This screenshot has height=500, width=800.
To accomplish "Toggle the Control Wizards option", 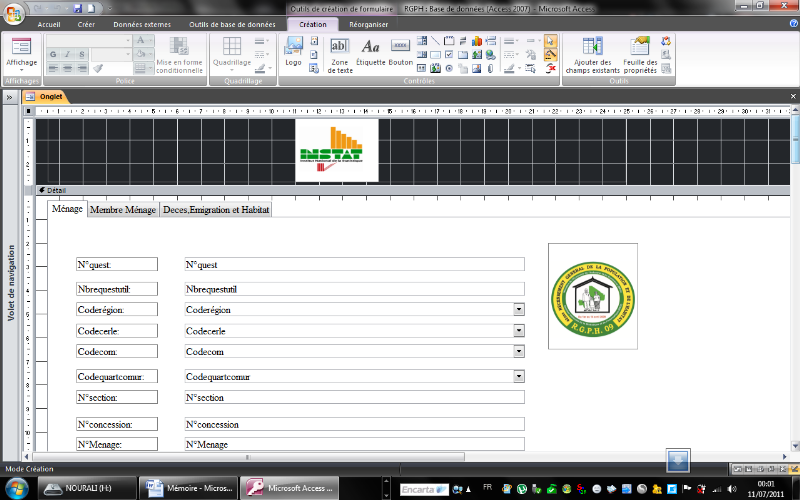I will (551, 54).
